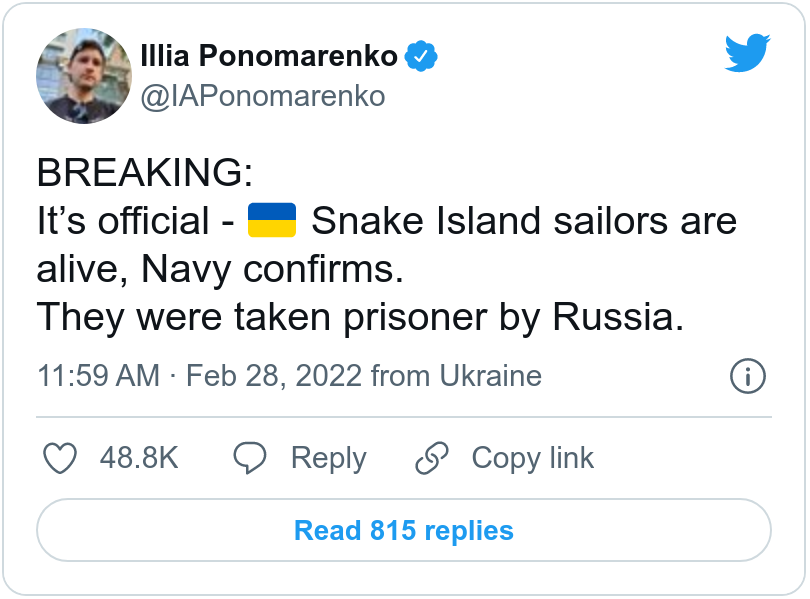Open Illia Ponomarenko's profile photo

click(84, 76)
